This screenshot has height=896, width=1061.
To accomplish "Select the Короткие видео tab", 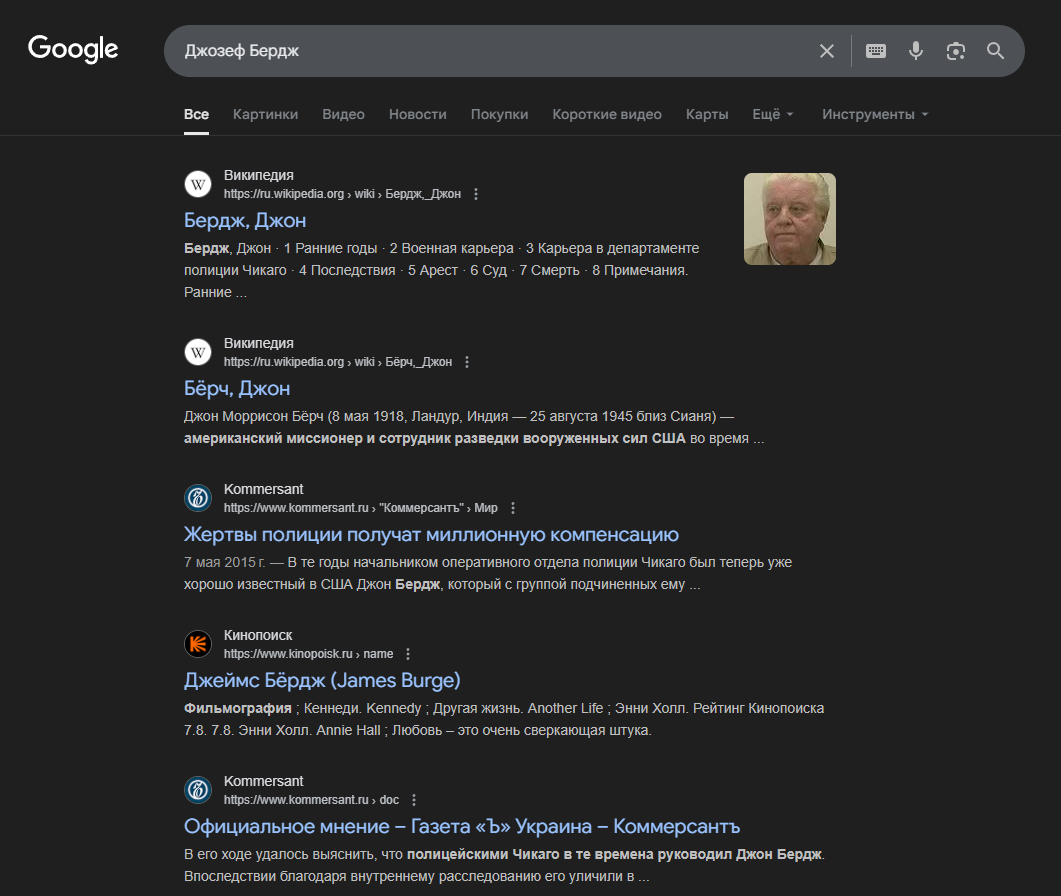I will pyautogui.click(x=606, y=114).
